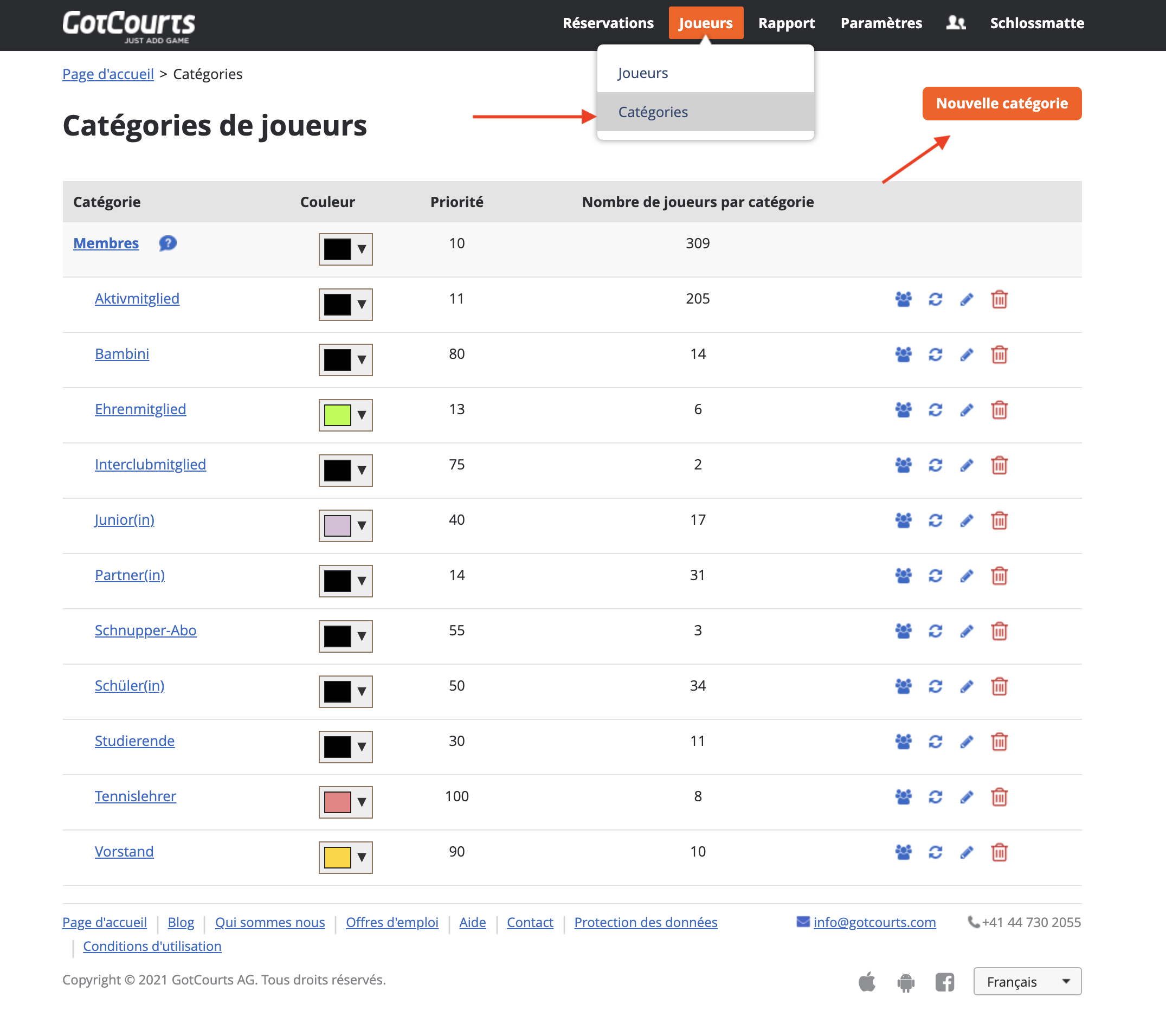1166x1036 pixels.
Task: Click refresh icon in Schüler(in) row
Action: [x=935, y=686]
